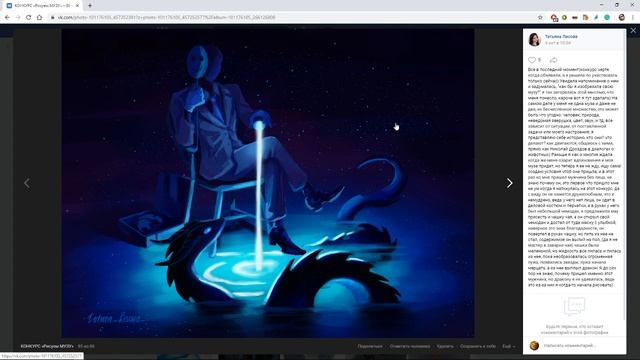The image size is (640, 360).
Task: Click the site lock icon in address bar
Action: (52, 18)
